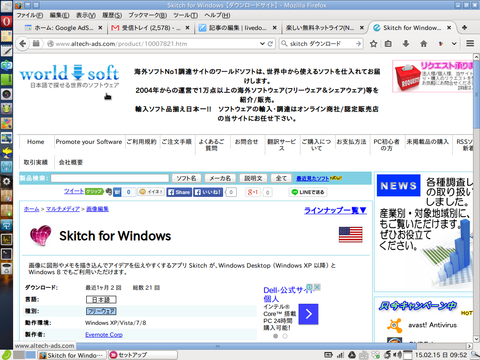Image resolution: width=480 pixels, height=360 pixels.
Task: Open the マルチメディア breadcrumb link
Action: (x=63, y=209)
